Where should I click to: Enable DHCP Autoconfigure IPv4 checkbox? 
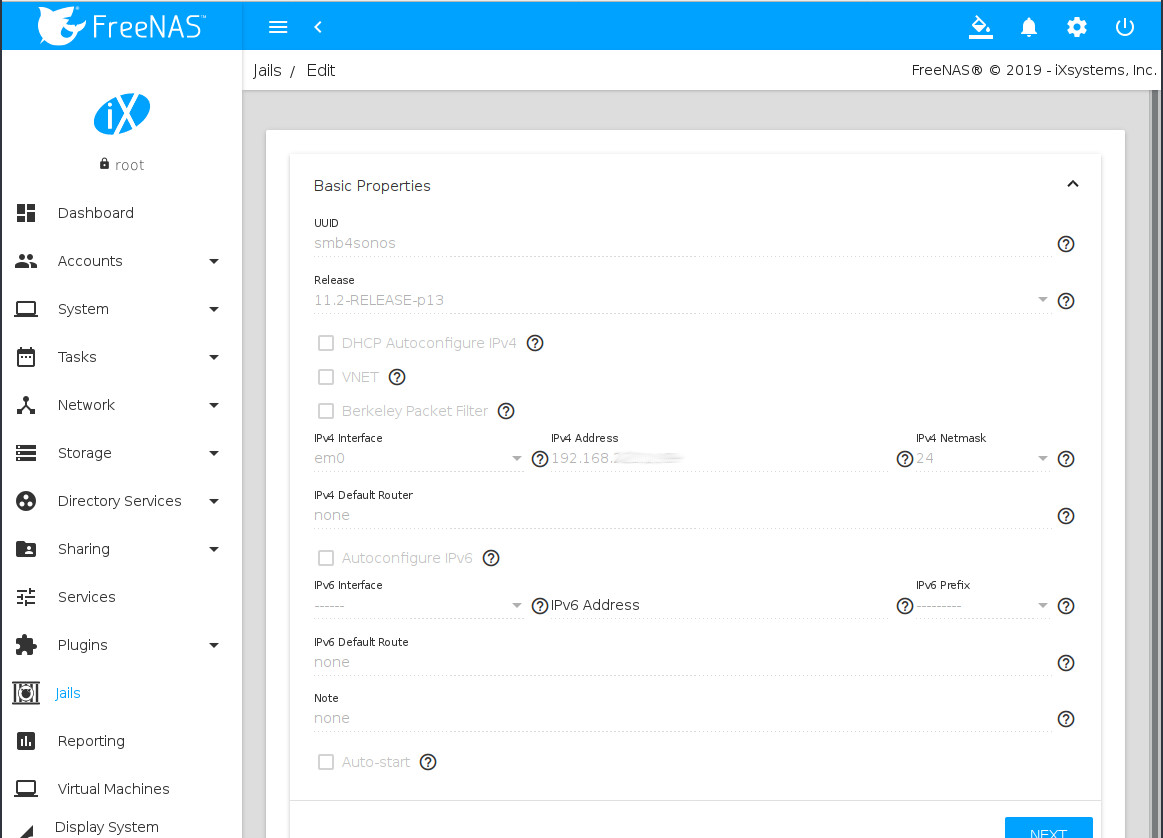[326, 343]
